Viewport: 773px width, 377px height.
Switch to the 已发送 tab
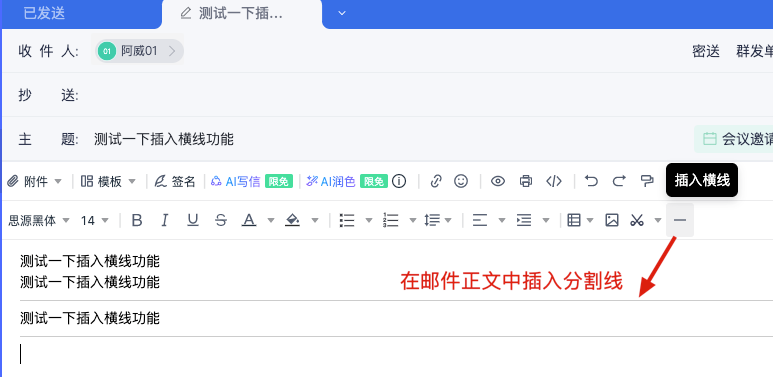pos(44,13)
